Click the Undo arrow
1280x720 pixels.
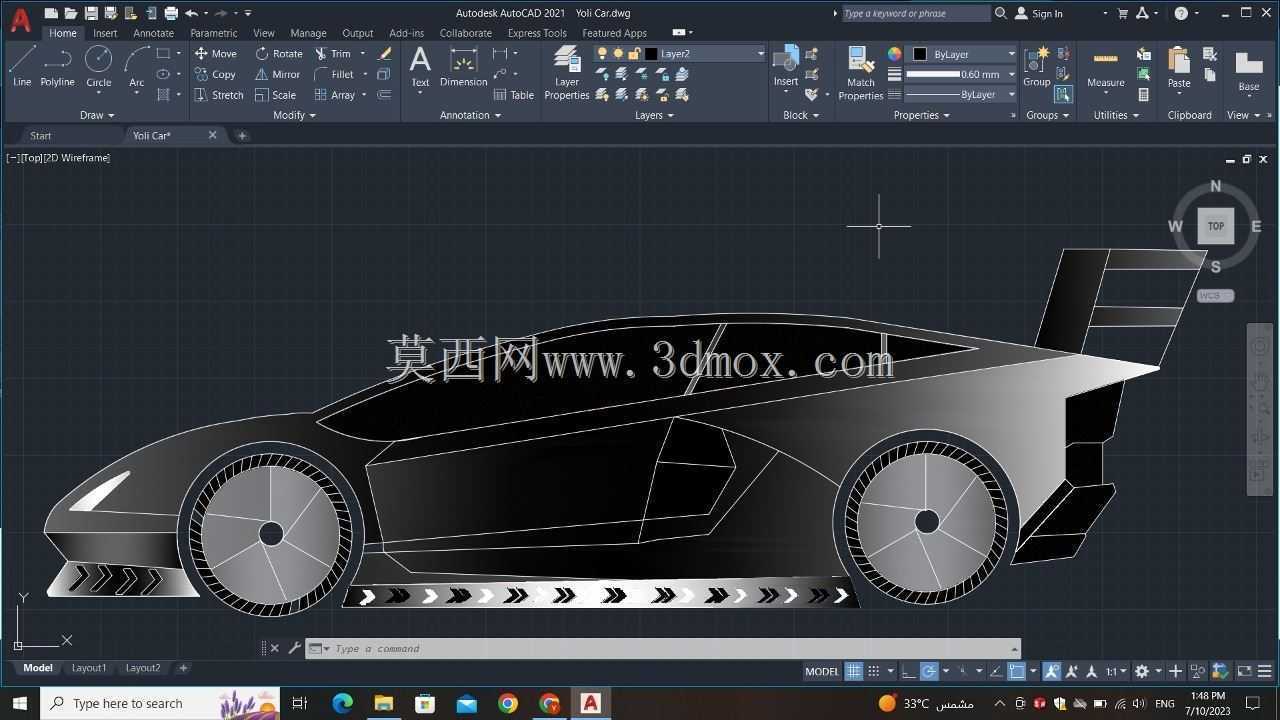coord(191,13)
